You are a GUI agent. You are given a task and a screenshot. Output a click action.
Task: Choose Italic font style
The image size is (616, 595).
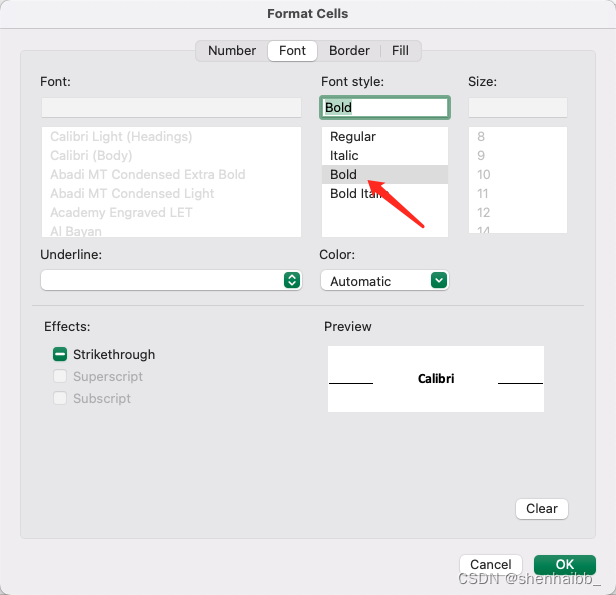pyautogui.click(x=385, y=156)
